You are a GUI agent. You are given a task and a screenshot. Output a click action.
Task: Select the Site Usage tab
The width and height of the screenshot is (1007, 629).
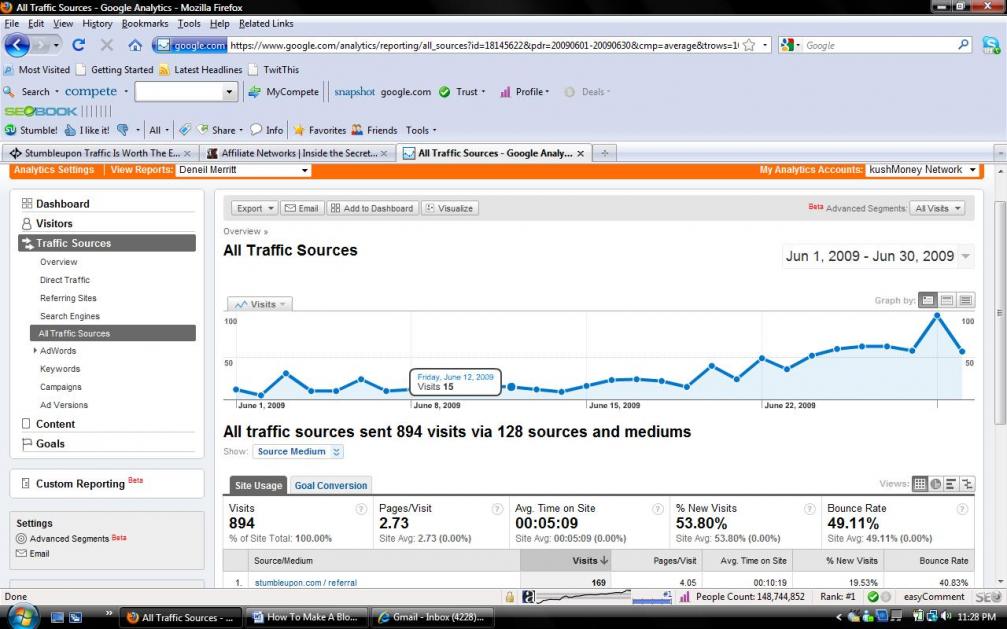click(258, 486)
